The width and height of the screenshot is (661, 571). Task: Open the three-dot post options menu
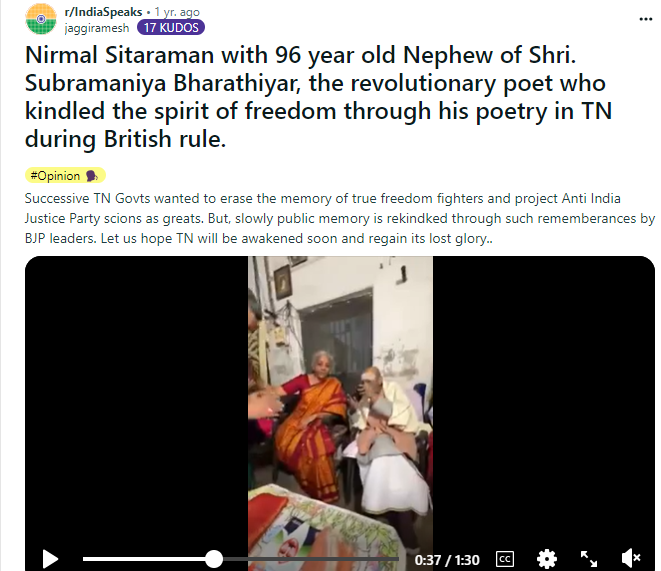(645, 19)
